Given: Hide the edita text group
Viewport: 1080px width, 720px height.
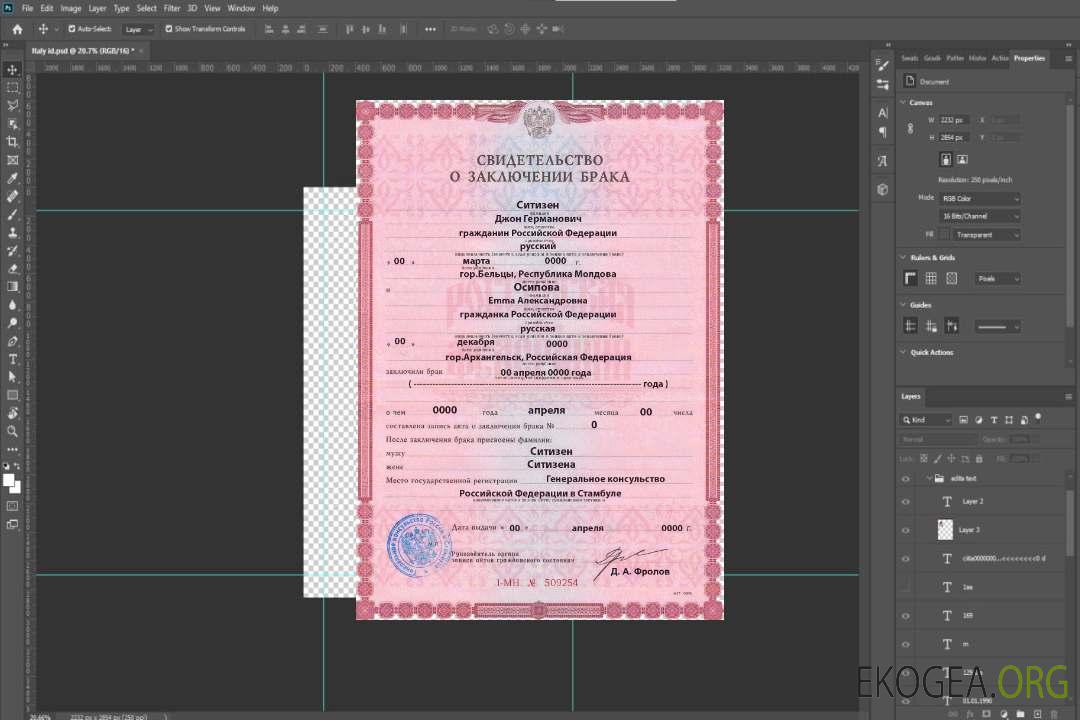Looking at the screenshot, I should (x=906, y=479).
